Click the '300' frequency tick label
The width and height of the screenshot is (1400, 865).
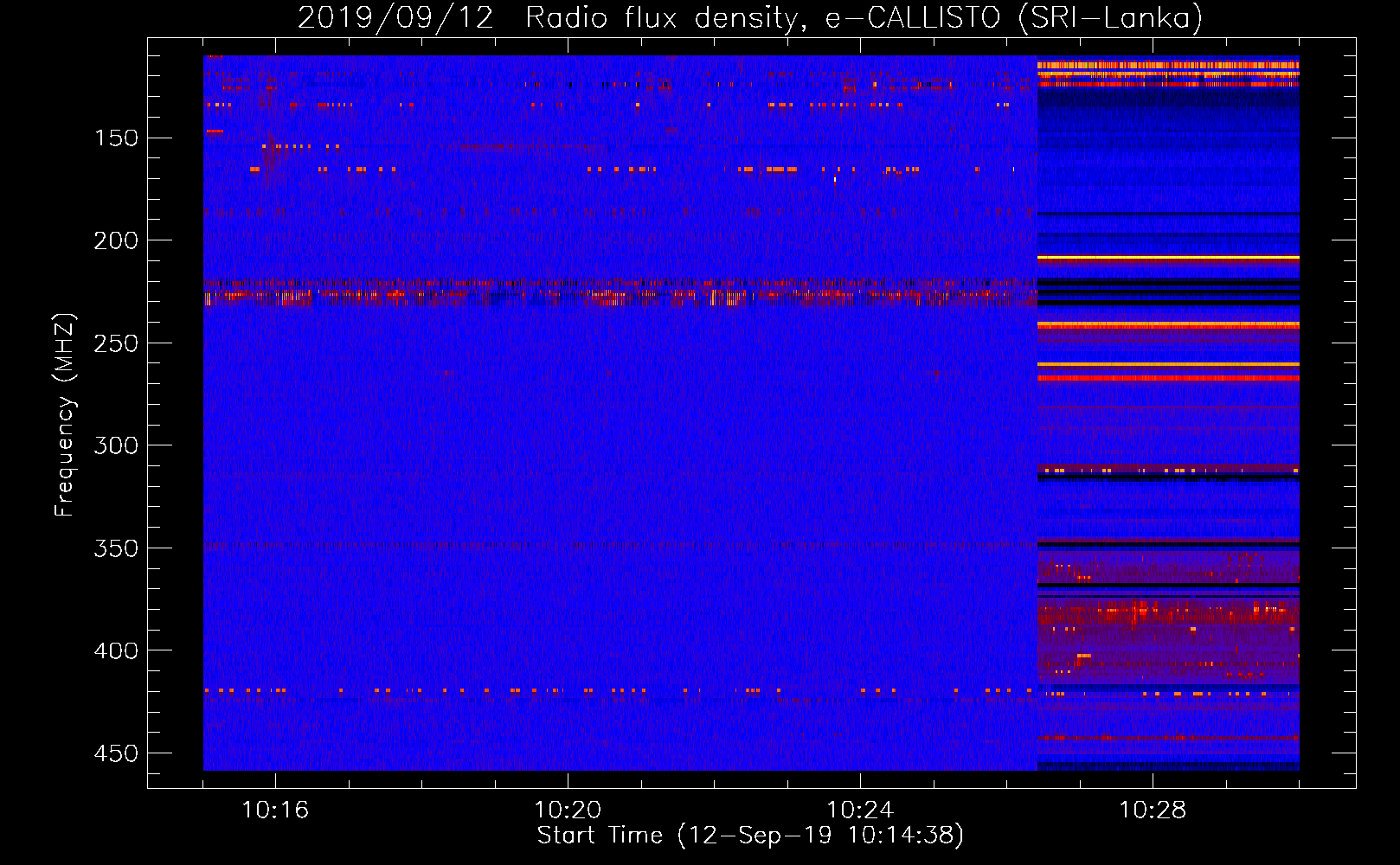click(116, 445)
